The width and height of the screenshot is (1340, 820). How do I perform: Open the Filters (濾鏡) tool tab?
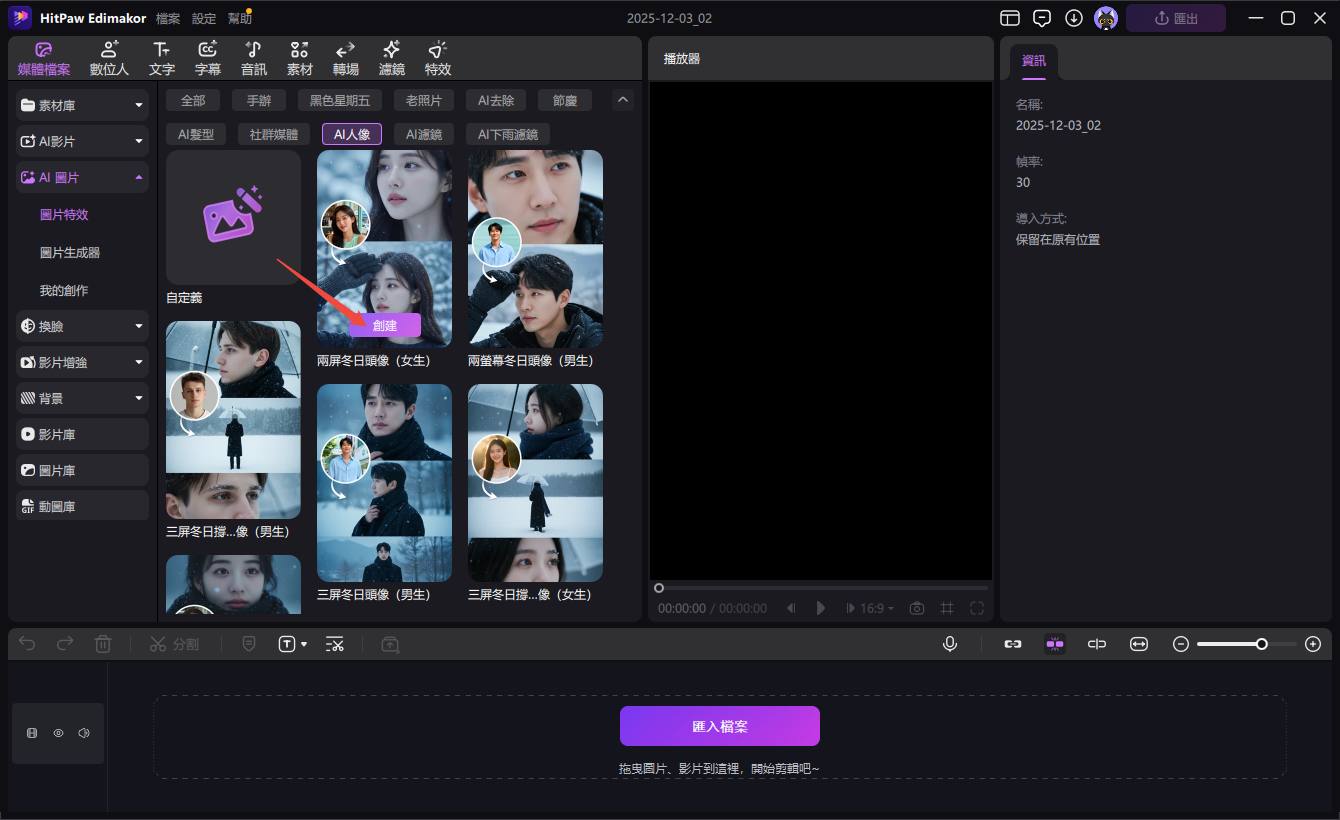391,59
